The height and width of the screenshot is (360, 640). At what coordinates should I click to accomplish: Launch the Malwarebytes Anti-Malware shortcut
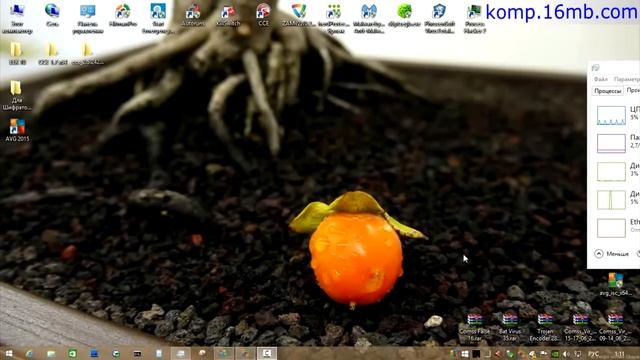(x=369, y=18)
